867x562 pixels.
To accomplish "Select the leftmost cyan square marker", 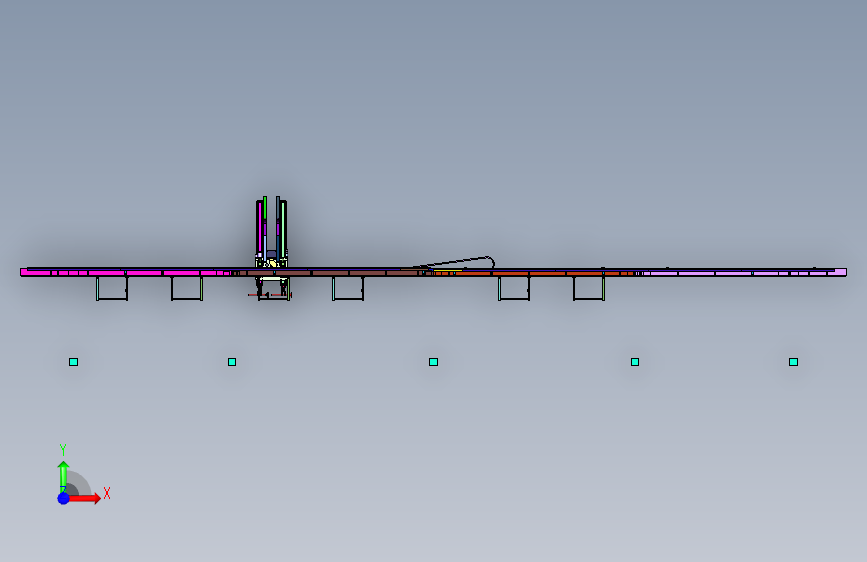I will click(74, 362).
